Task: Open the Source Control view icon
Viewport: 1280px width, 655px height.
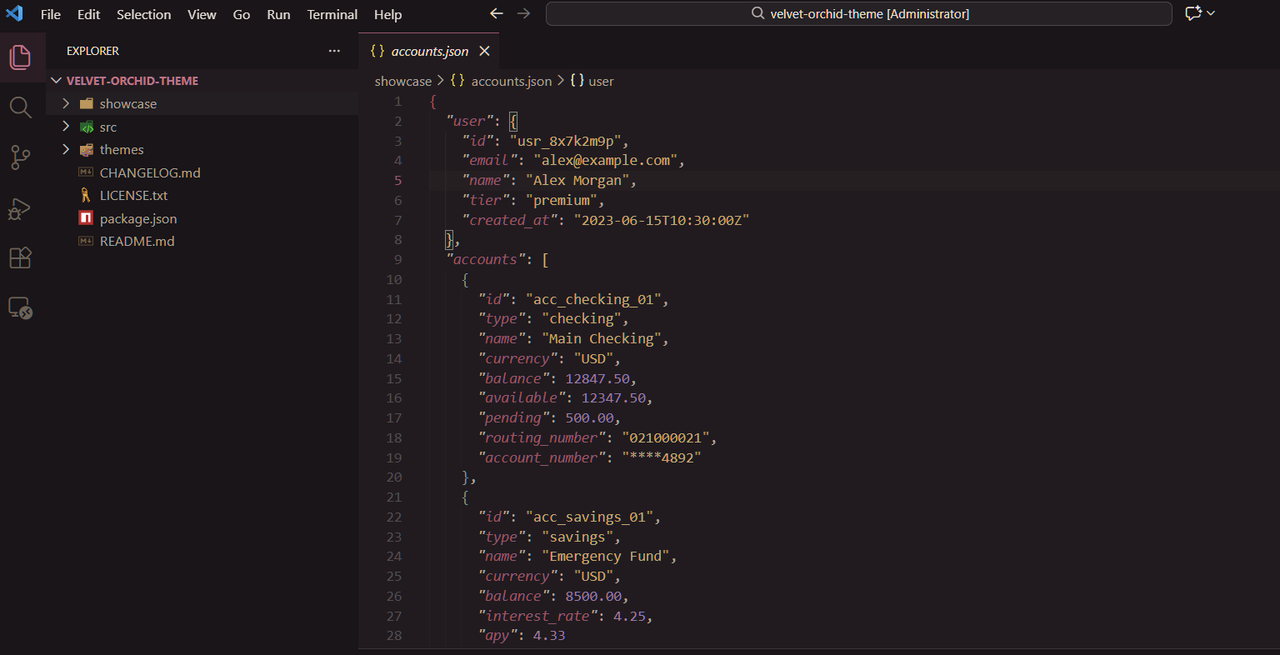Action: (x=20, y=157)
